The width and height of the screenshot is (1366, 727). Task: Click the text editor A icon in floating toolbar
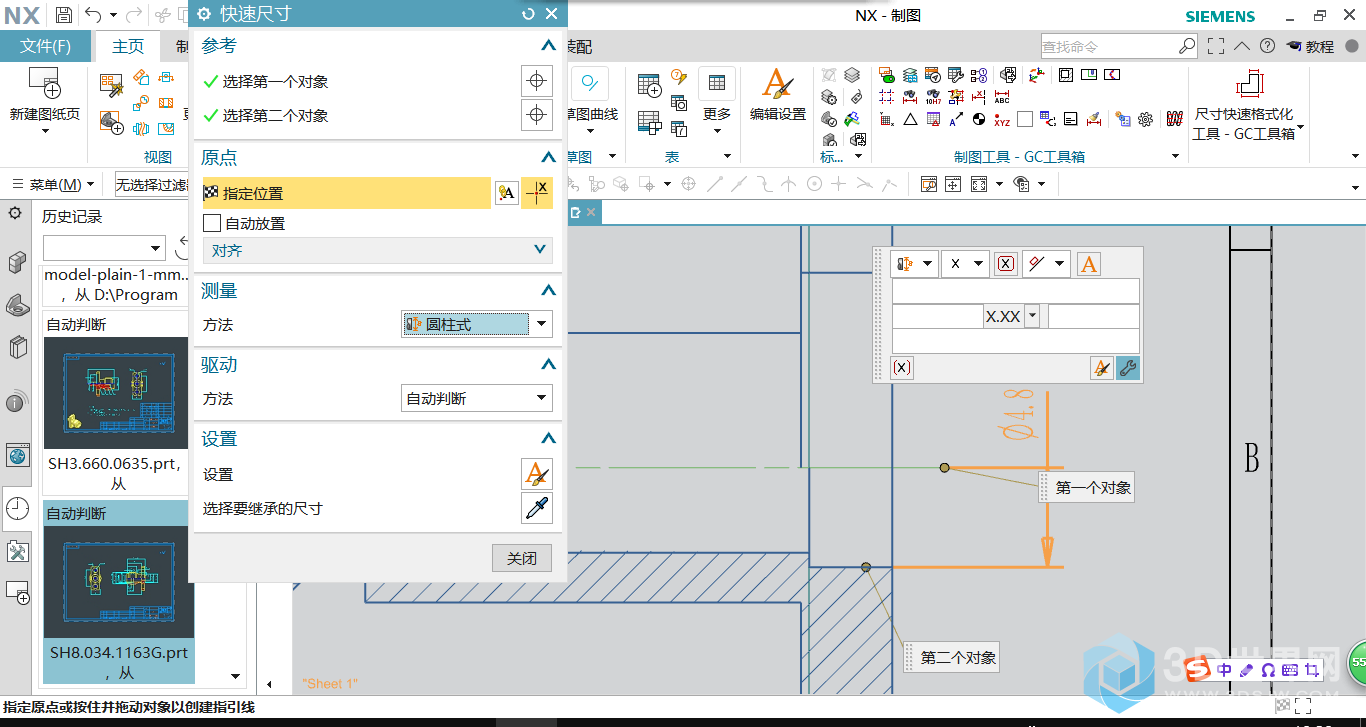pos(1089,264)
